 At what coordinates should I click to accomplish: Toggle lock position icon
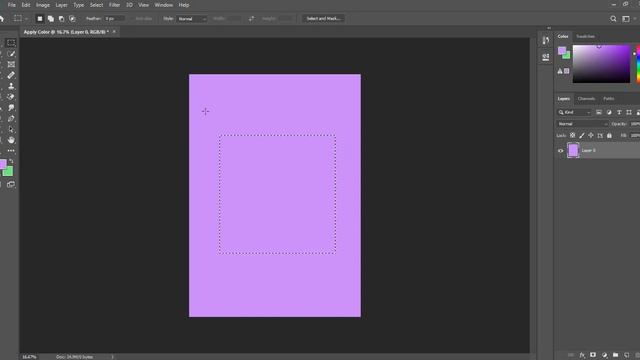coord(591,135)
